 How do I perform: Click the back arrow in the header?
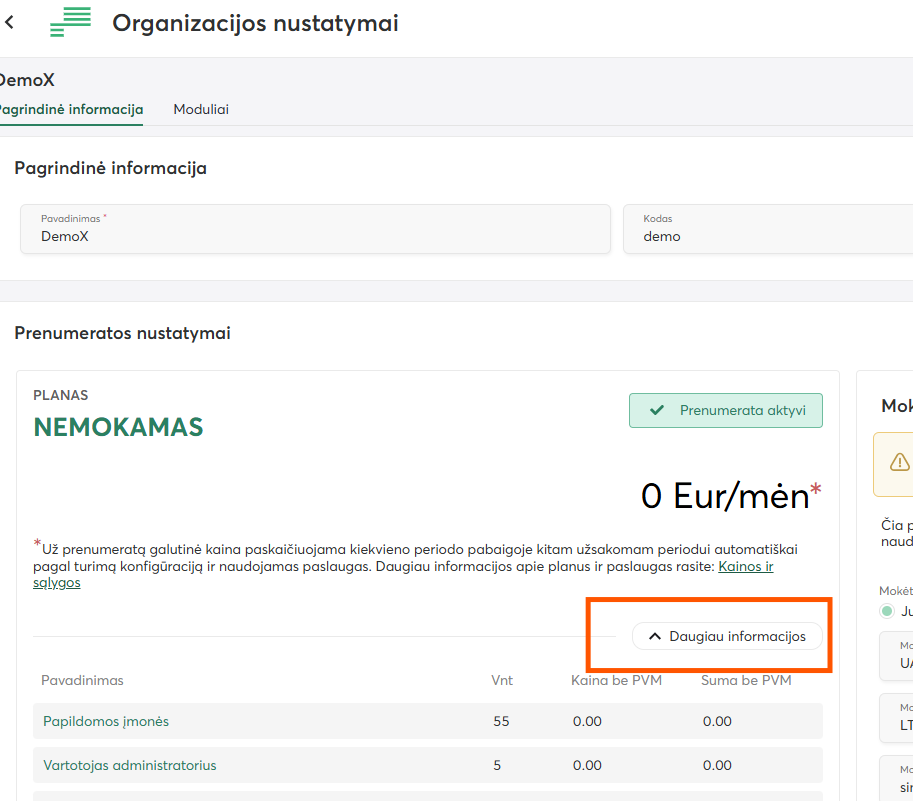(10, 22)
